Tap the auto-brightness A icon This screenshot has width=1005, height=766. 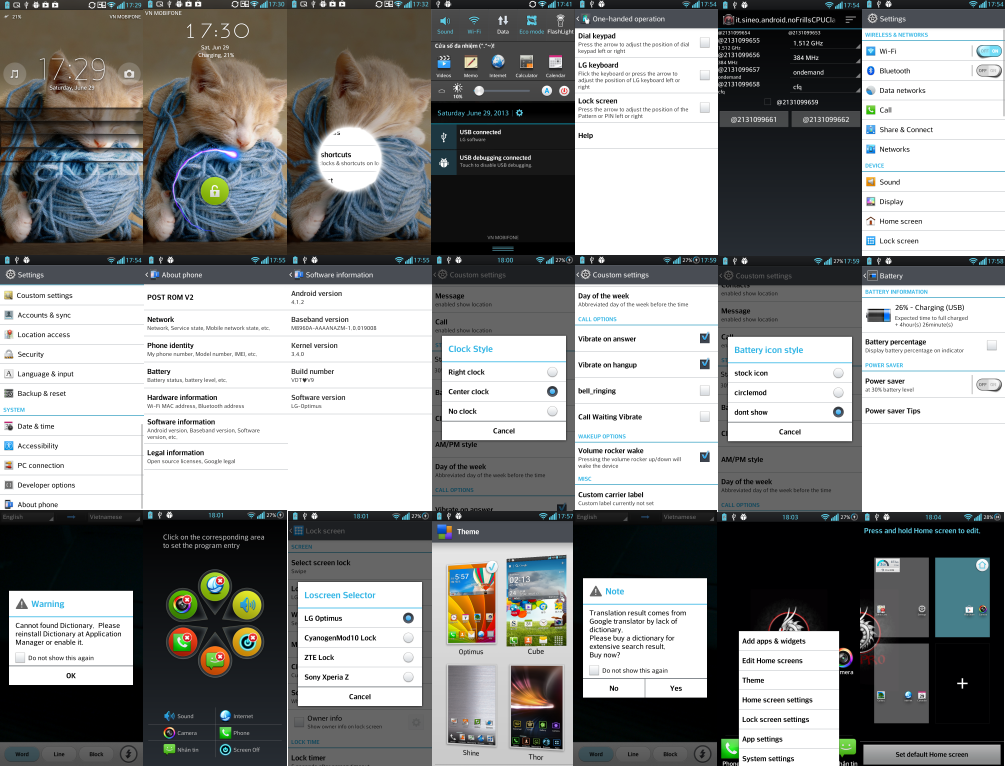(547, 91)
